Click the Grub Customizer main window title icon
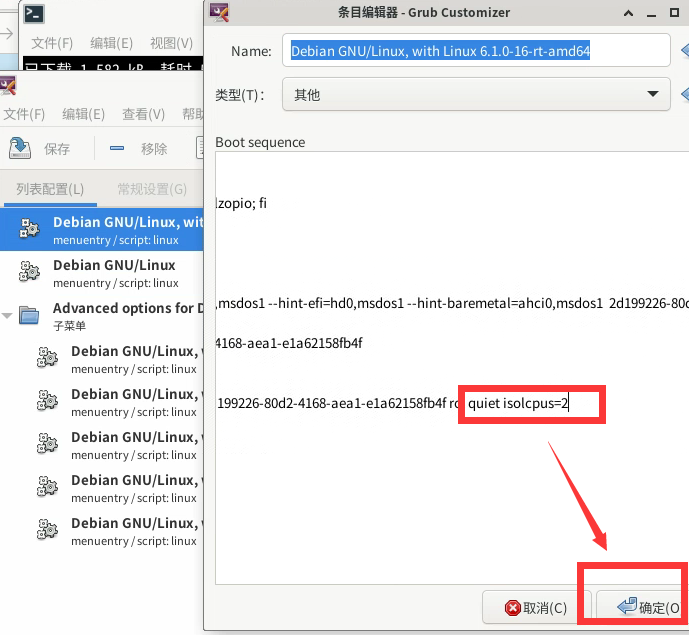This screenshot has width=689, height=635. tap(8, 85)
